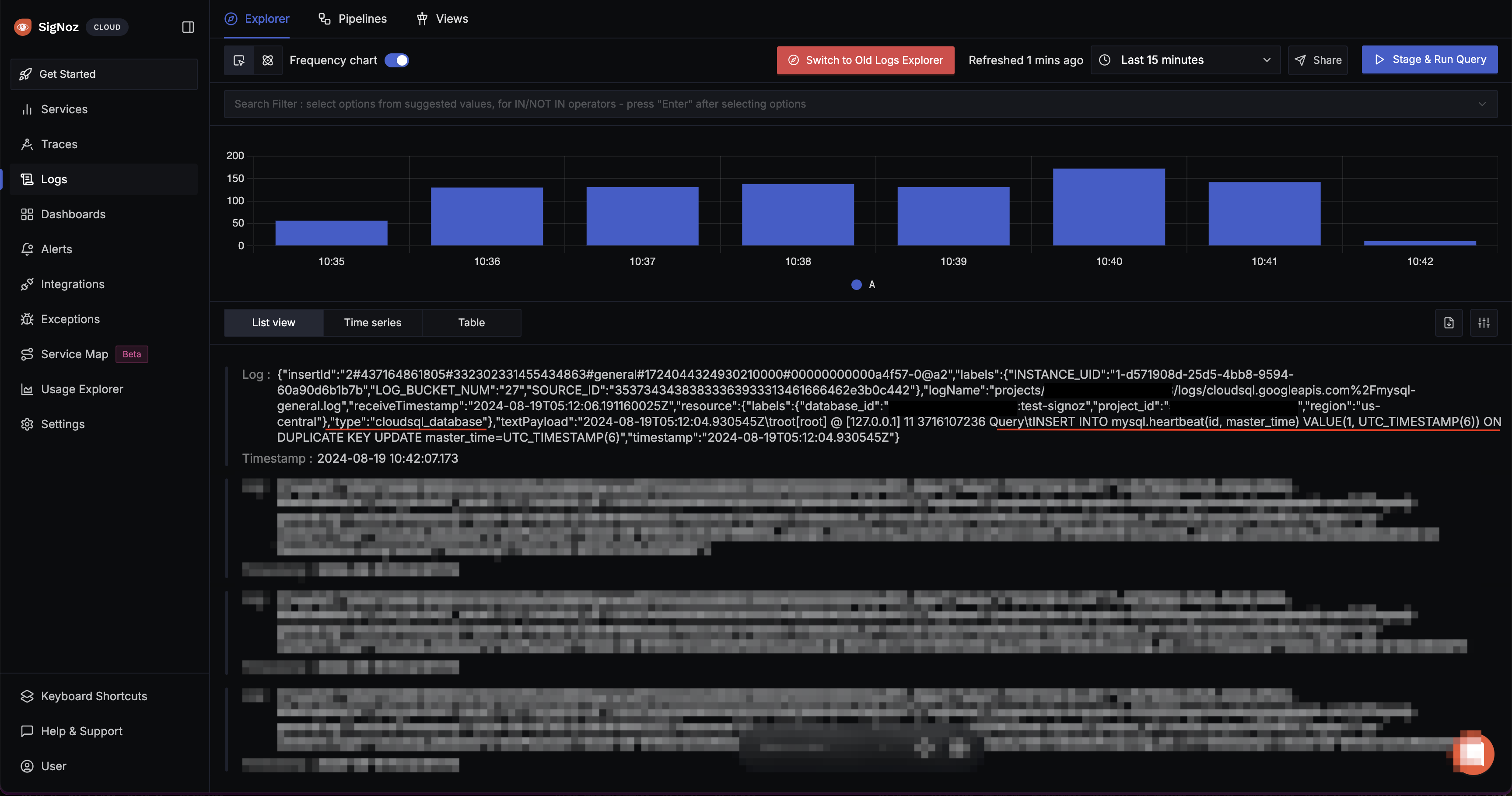Image resolution: width=1512 pixels, height=796 pixels.
Task: Open Dashboards section
Action: point(104,214)
